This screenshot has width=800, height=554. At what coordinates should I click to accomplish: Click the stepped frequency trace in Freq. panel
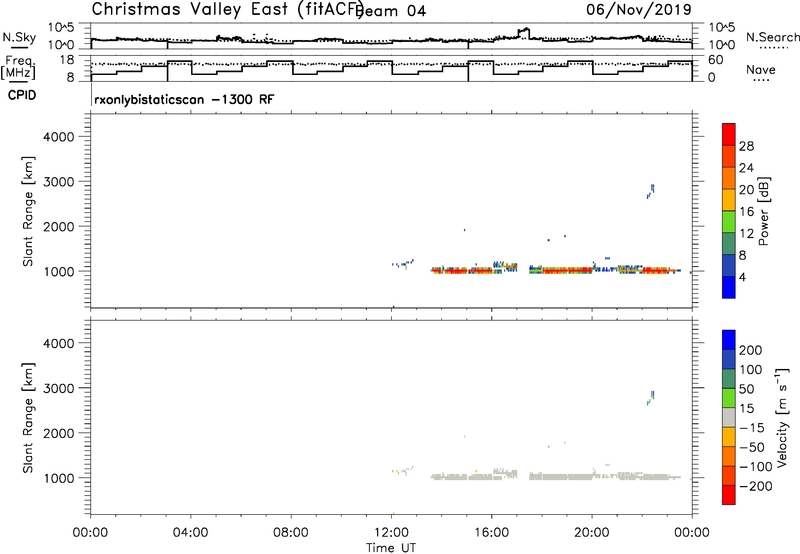point(391,68)
